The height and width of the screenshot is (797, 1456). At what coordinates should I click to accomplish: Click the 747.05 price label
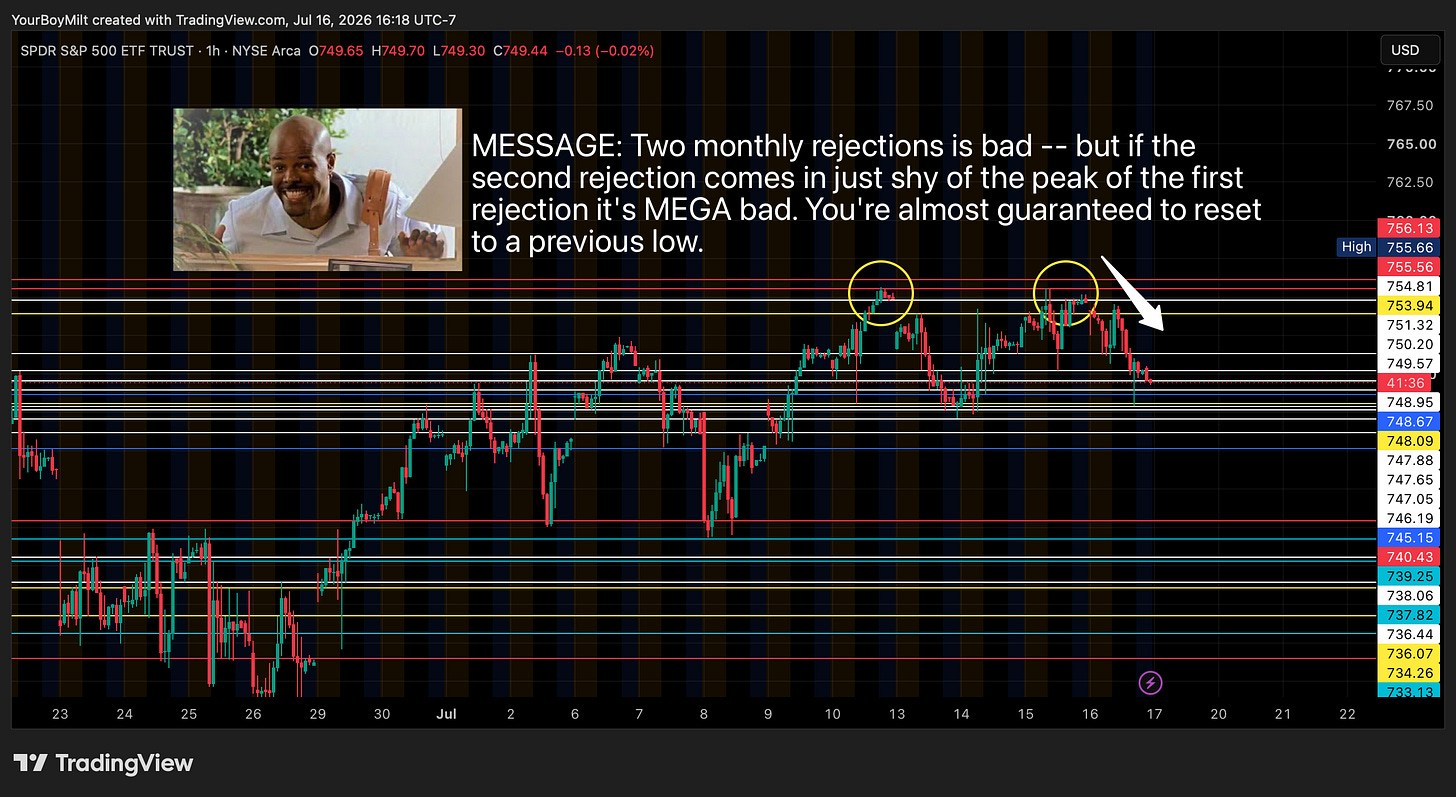1410,499
